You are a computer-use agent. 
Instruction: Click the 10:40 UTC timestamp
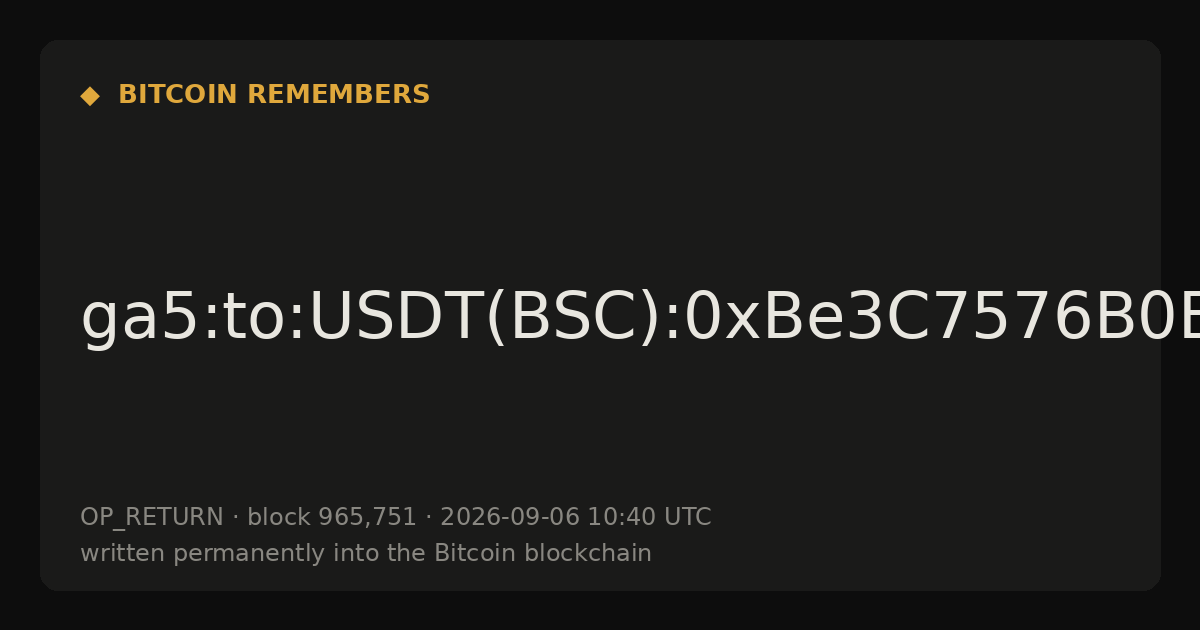[x=649, y=517]
